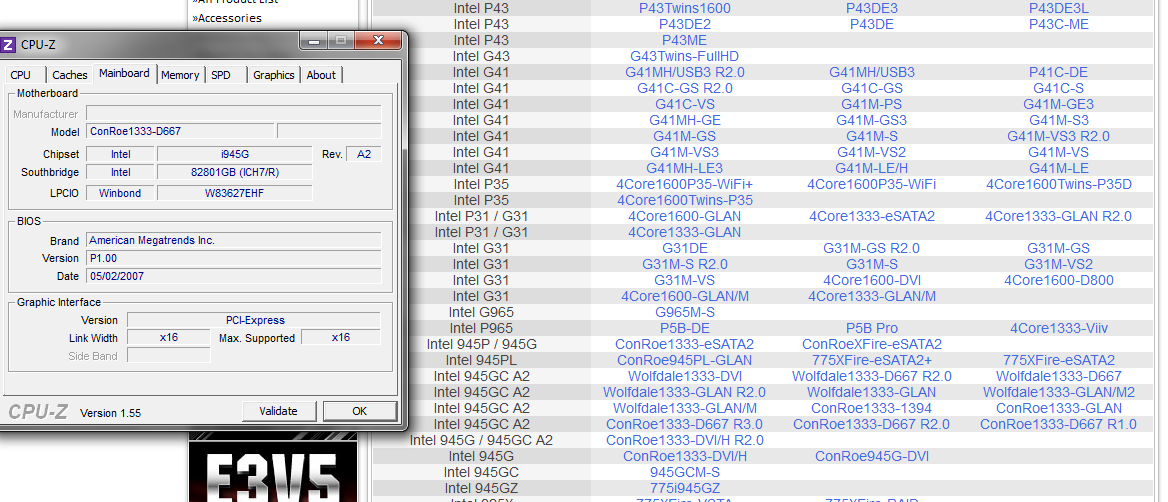The height and width of the screenshot is (502, 1168).
Task: Open the ConRoe1333-1394 link
Action: (872, 408)
